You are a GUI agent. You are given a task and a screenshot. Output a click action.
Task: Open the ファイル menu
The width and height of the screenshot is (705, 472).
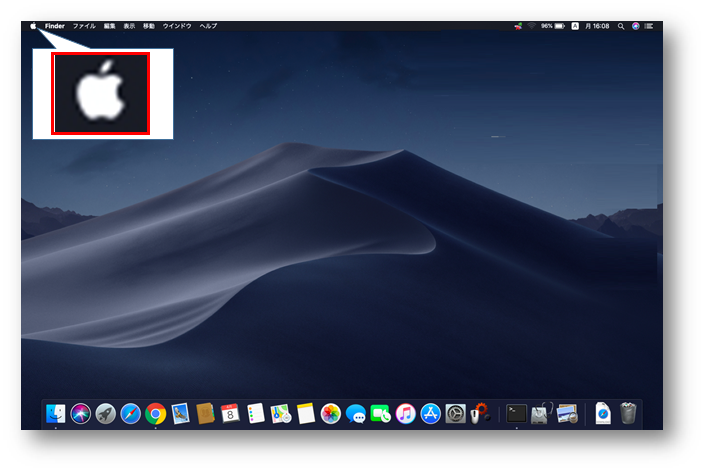[84, 26]
